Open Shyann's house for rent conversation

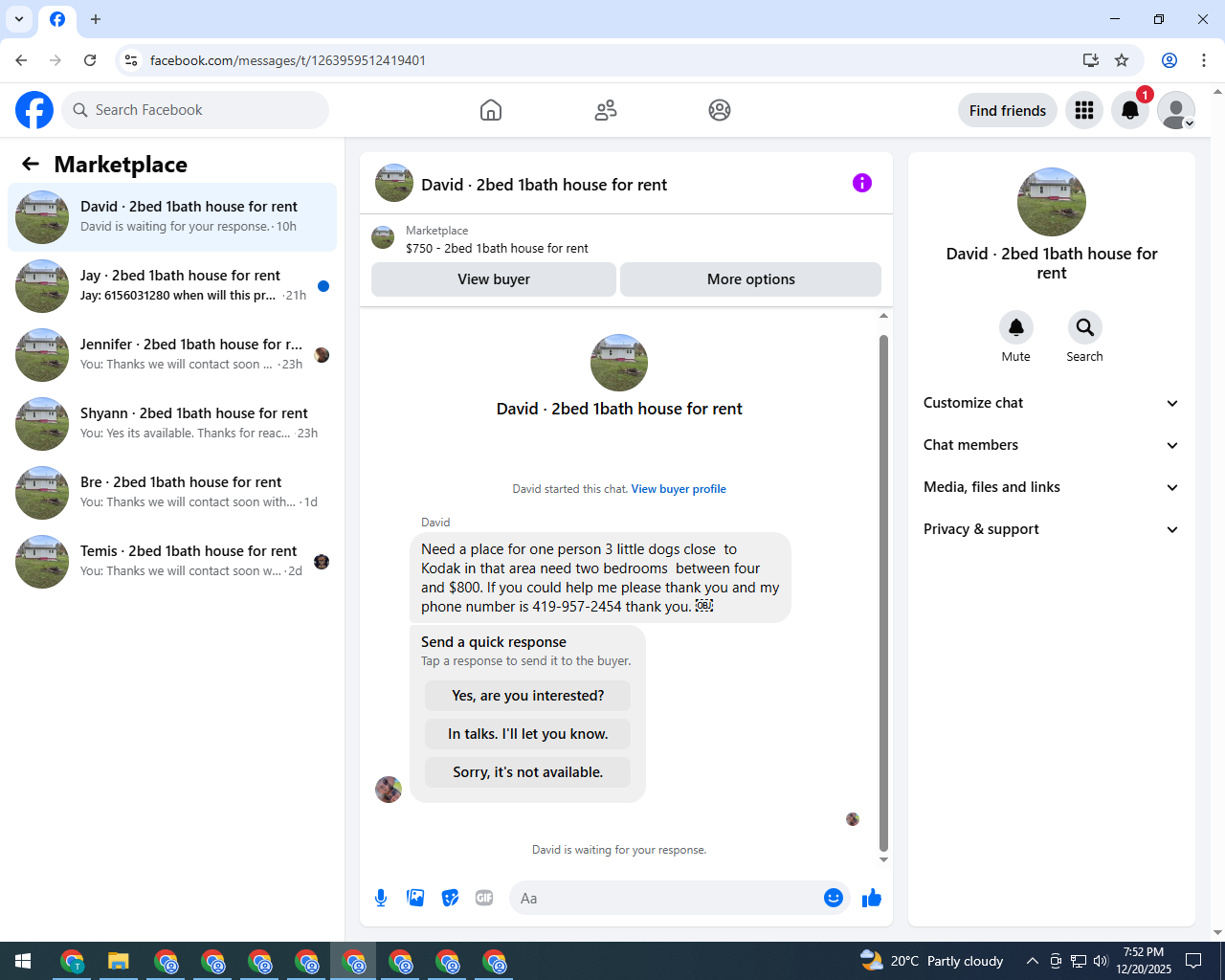(x=172, y=424)
